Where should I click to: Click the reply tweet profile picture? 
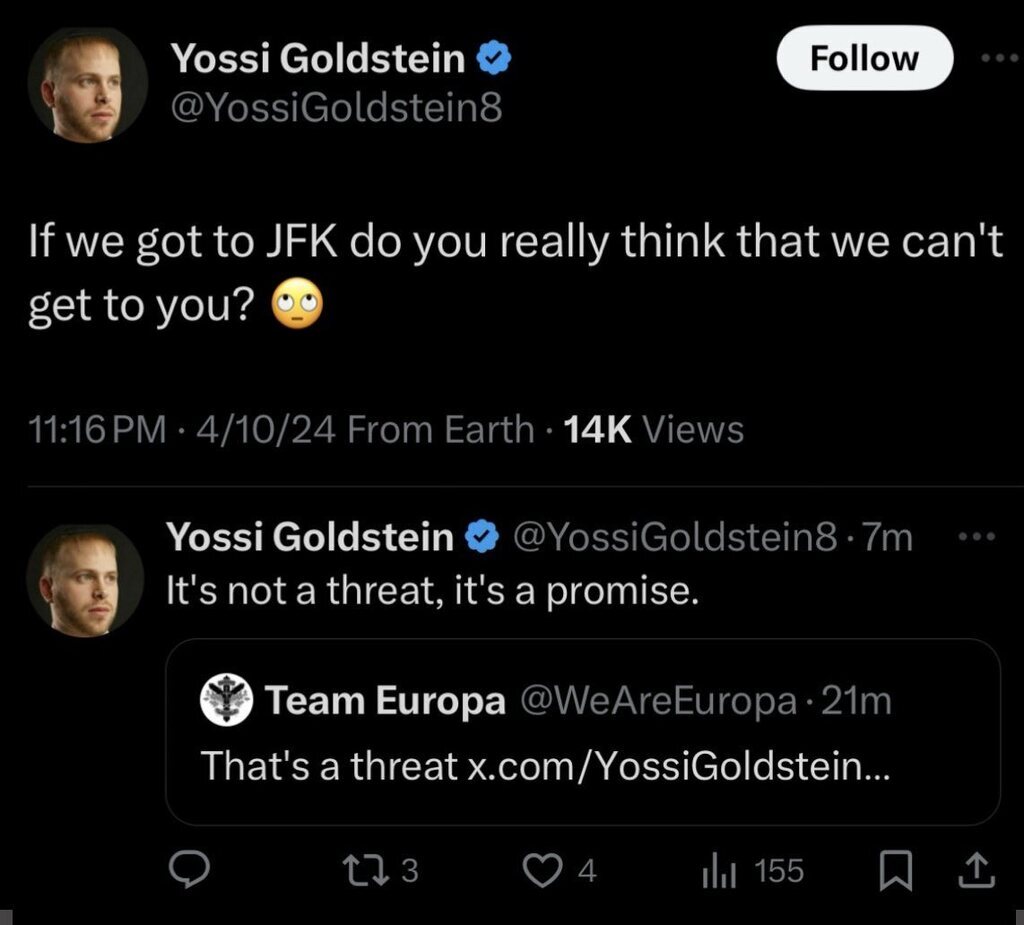tap(85, 582)
